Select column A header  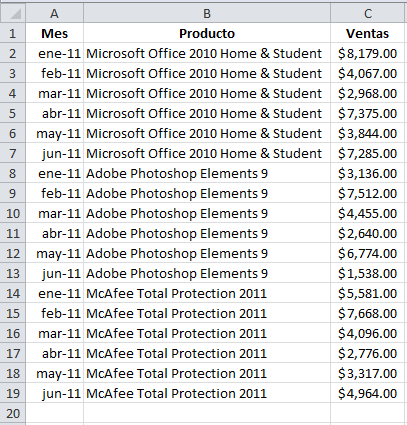coord(54,13)
